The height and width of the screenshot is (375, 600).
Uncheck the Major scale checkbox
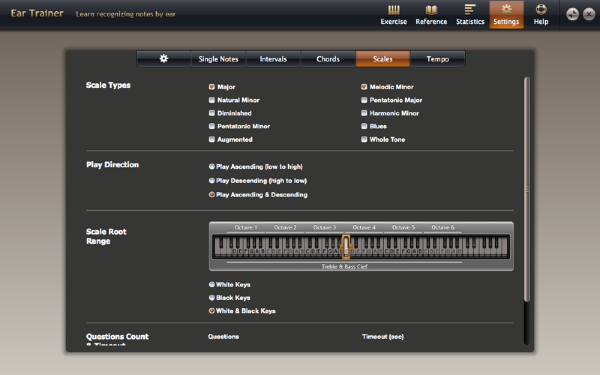pos(212,87)
